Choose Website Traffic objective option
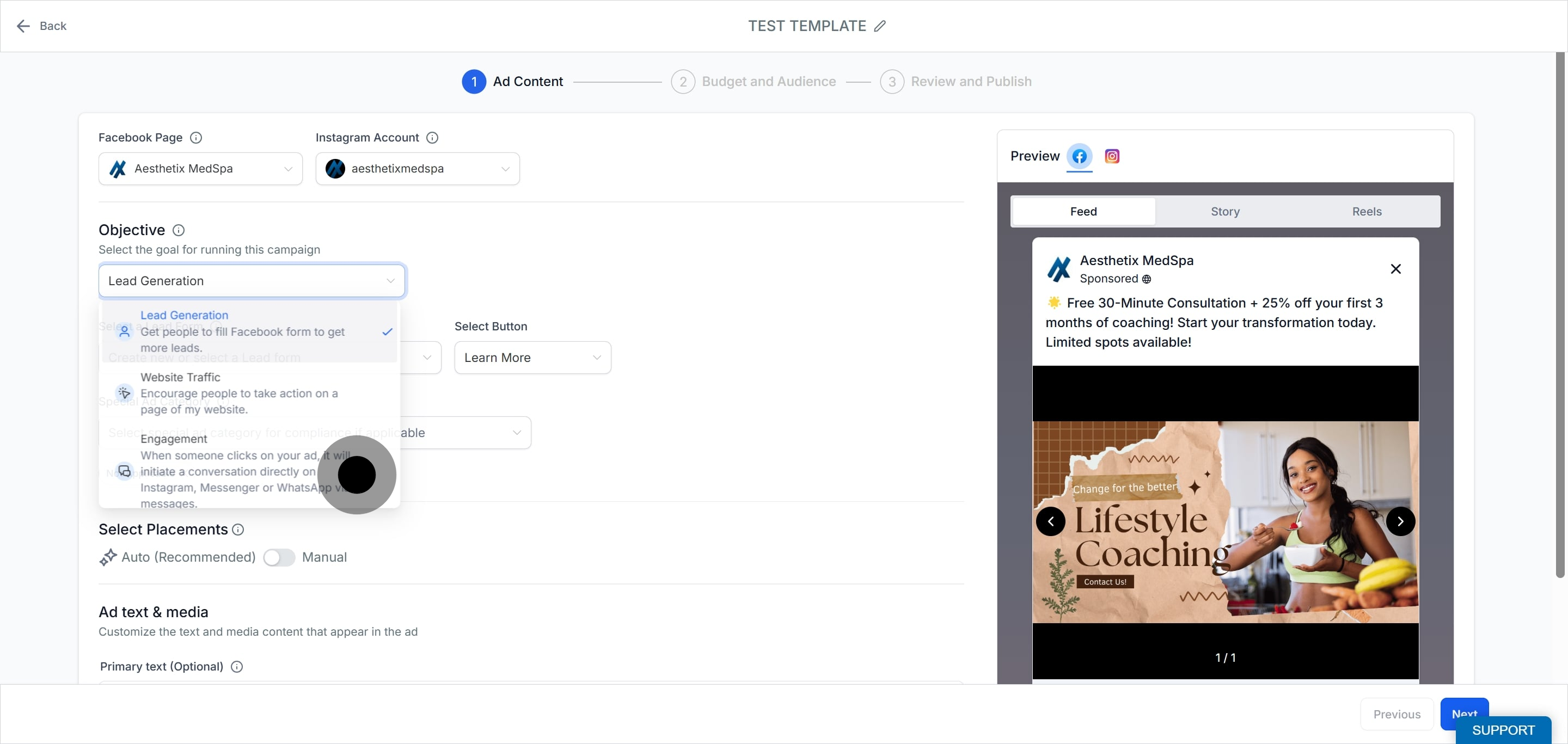Image resolution: width=1568 pixels, height=744 pixels. 249,393
